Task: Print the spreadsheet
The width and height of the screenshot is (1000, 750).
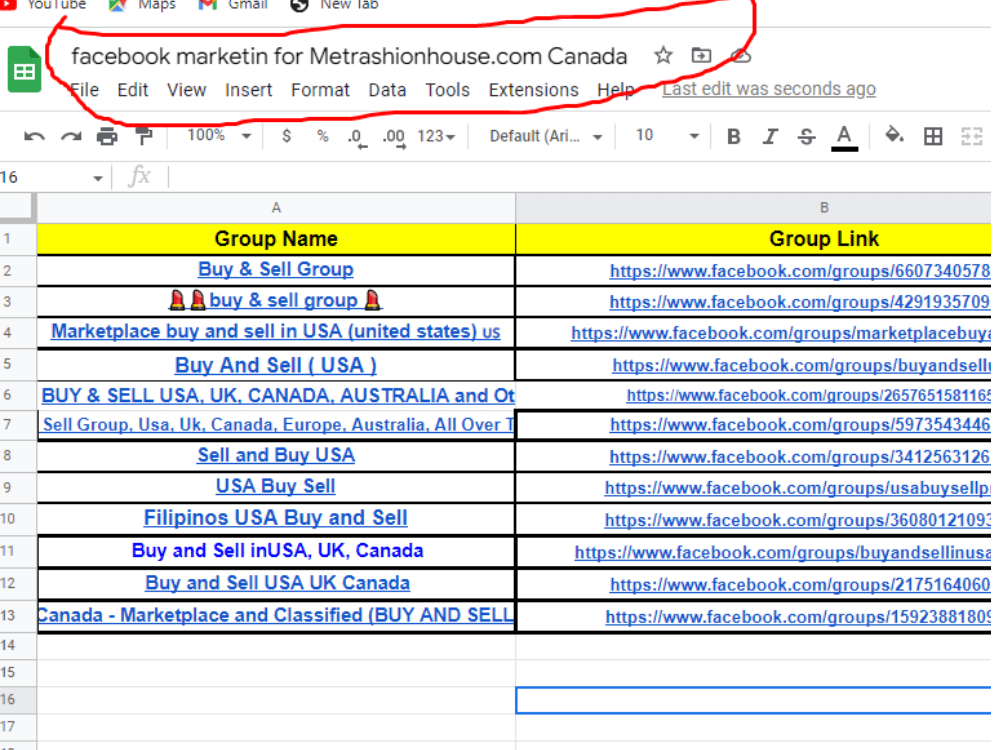Action: [107, 136]
